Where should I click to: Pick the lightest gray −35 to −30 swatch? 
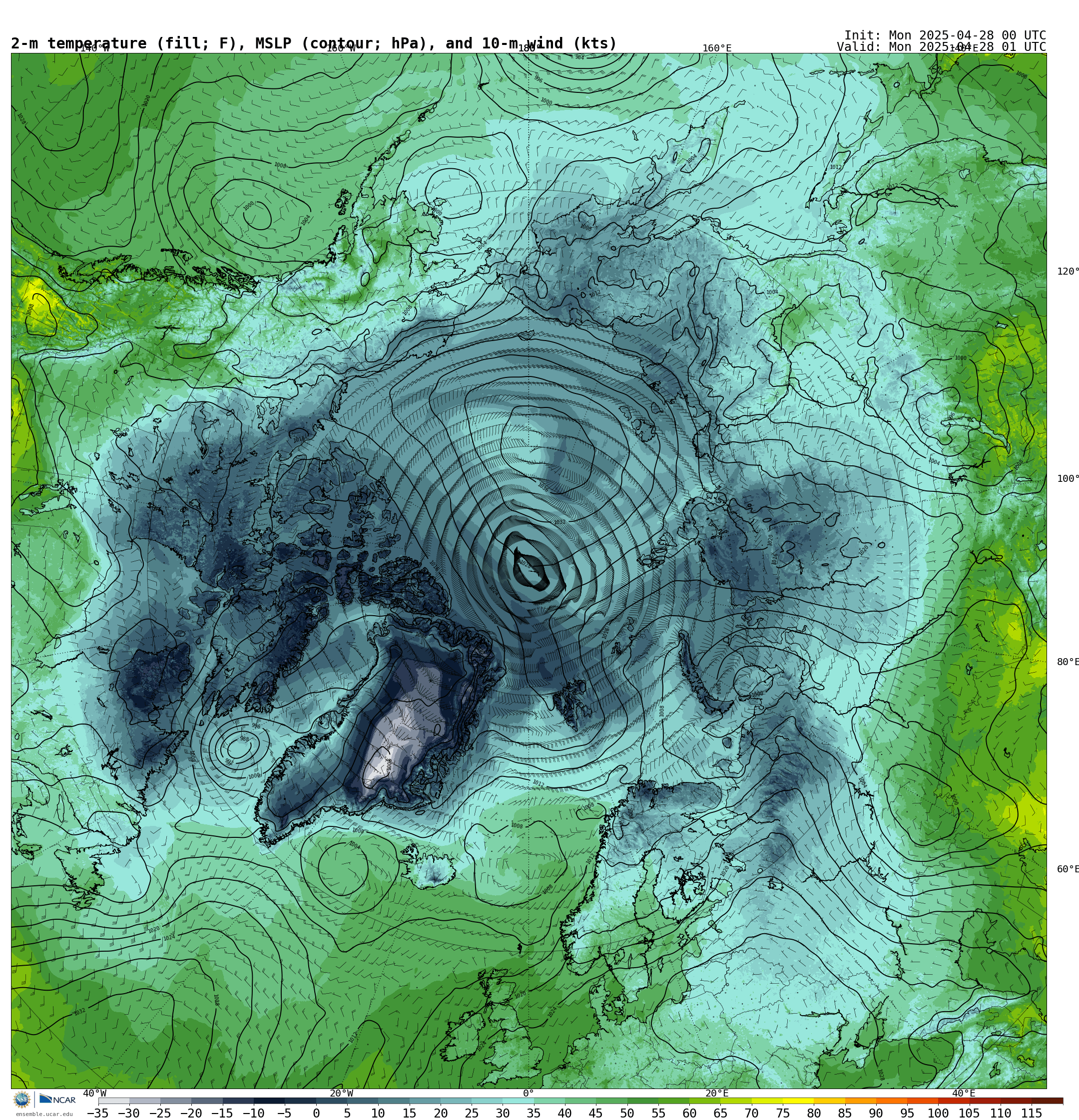[x=114, y=1101]
